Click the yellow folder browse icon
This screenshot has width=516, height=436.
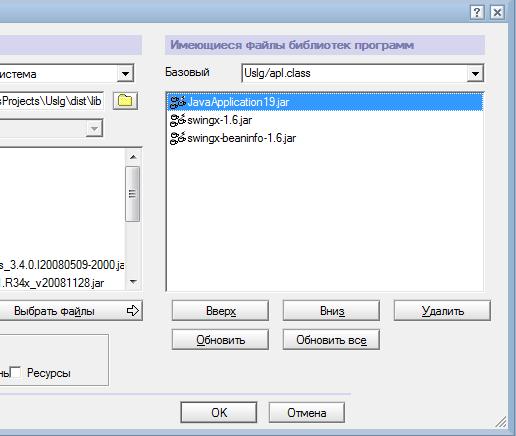point(125,101)
